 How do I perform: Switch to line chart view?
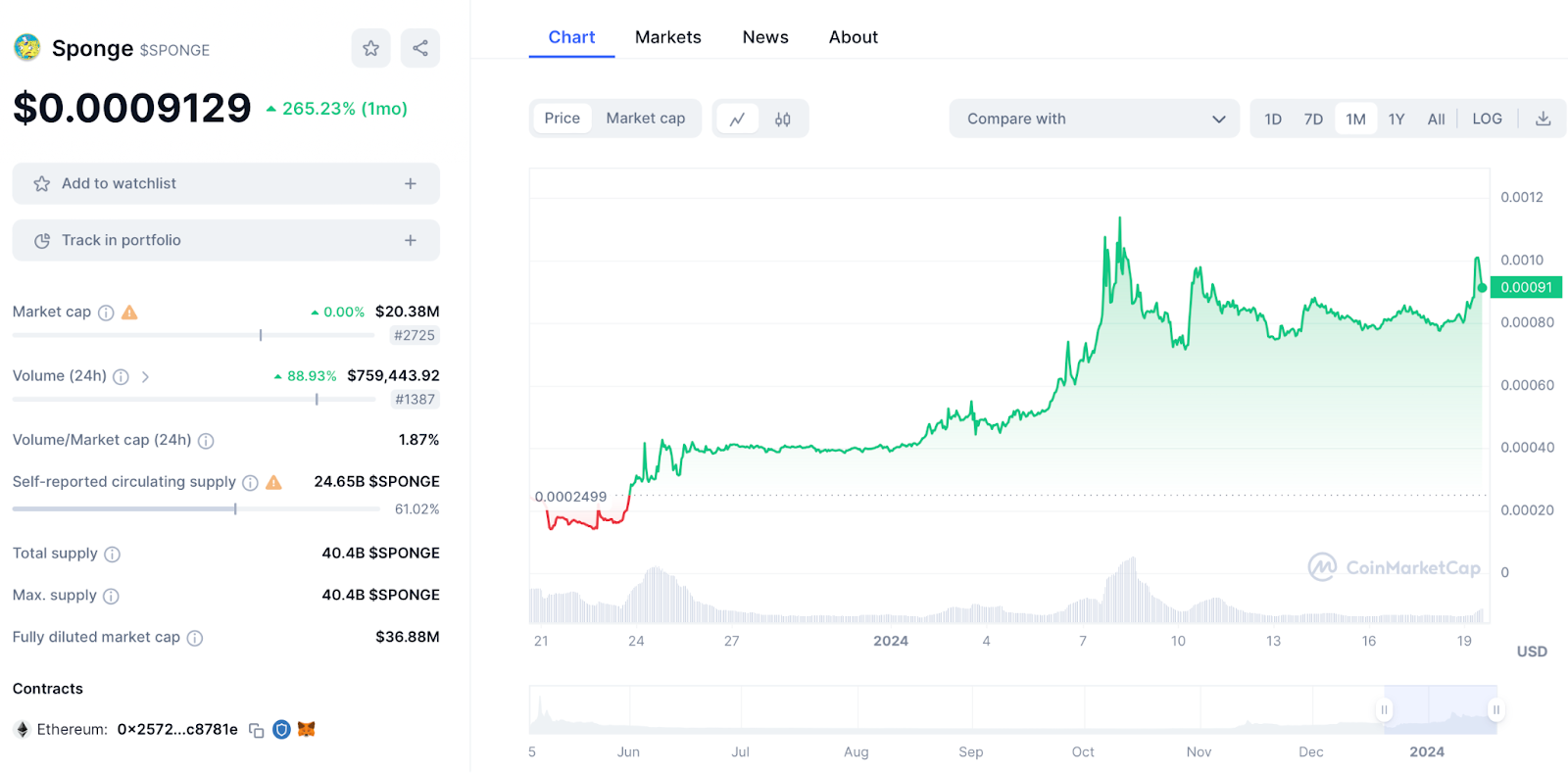(x=738, y=119)
